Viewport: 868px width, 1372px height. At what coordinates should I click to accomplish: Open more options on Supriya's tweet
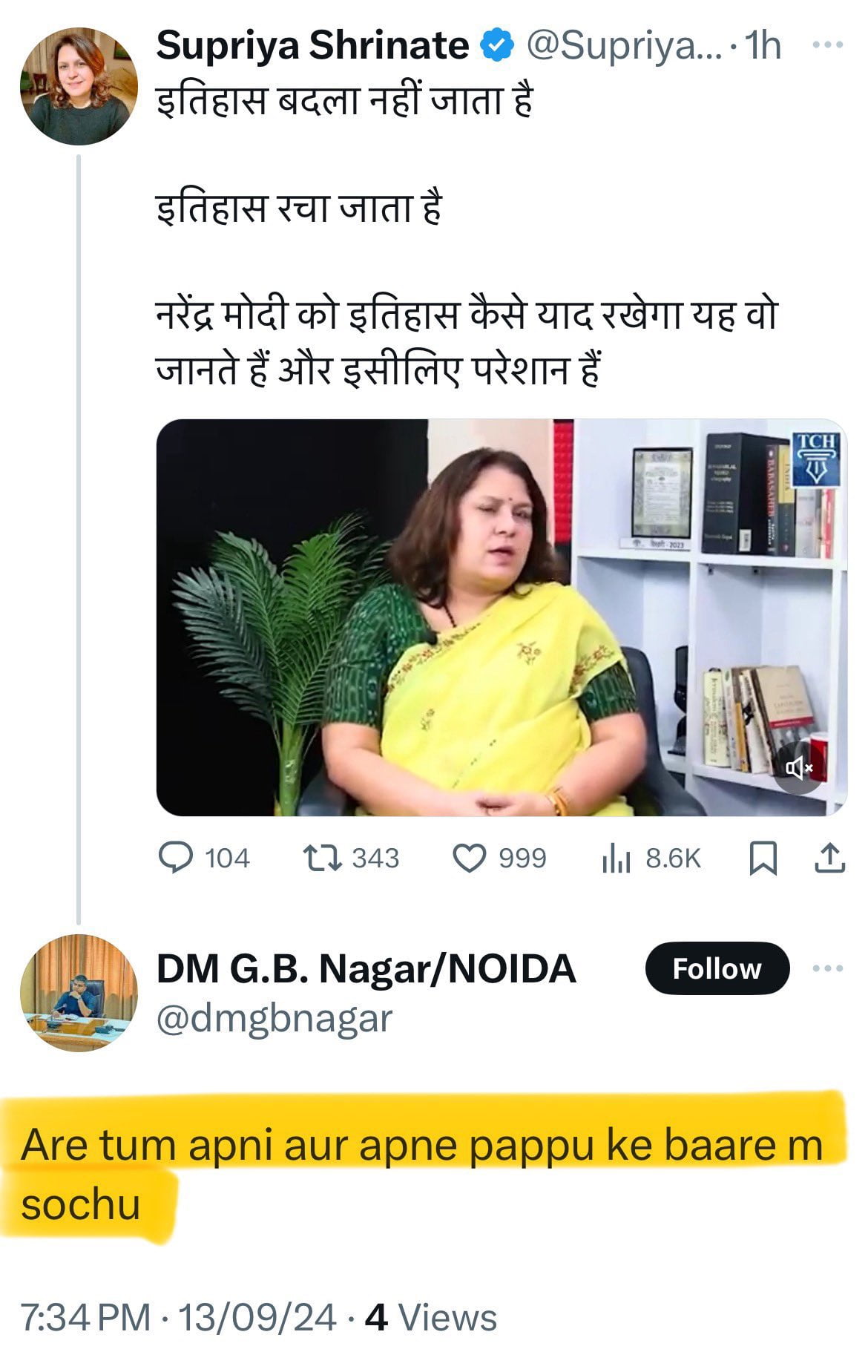click(828, 45)
